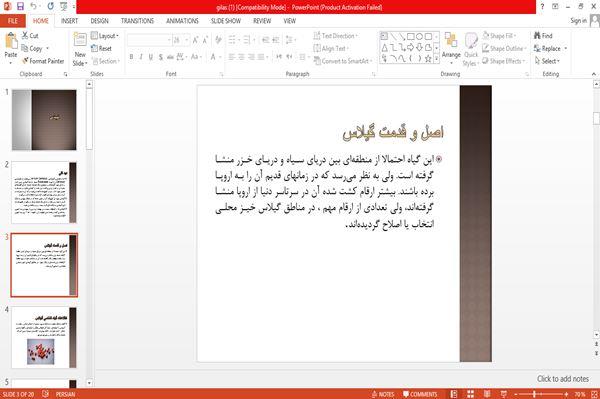600x399 pixels.
Task: Click the zoom out minus button
Action: 515,394
